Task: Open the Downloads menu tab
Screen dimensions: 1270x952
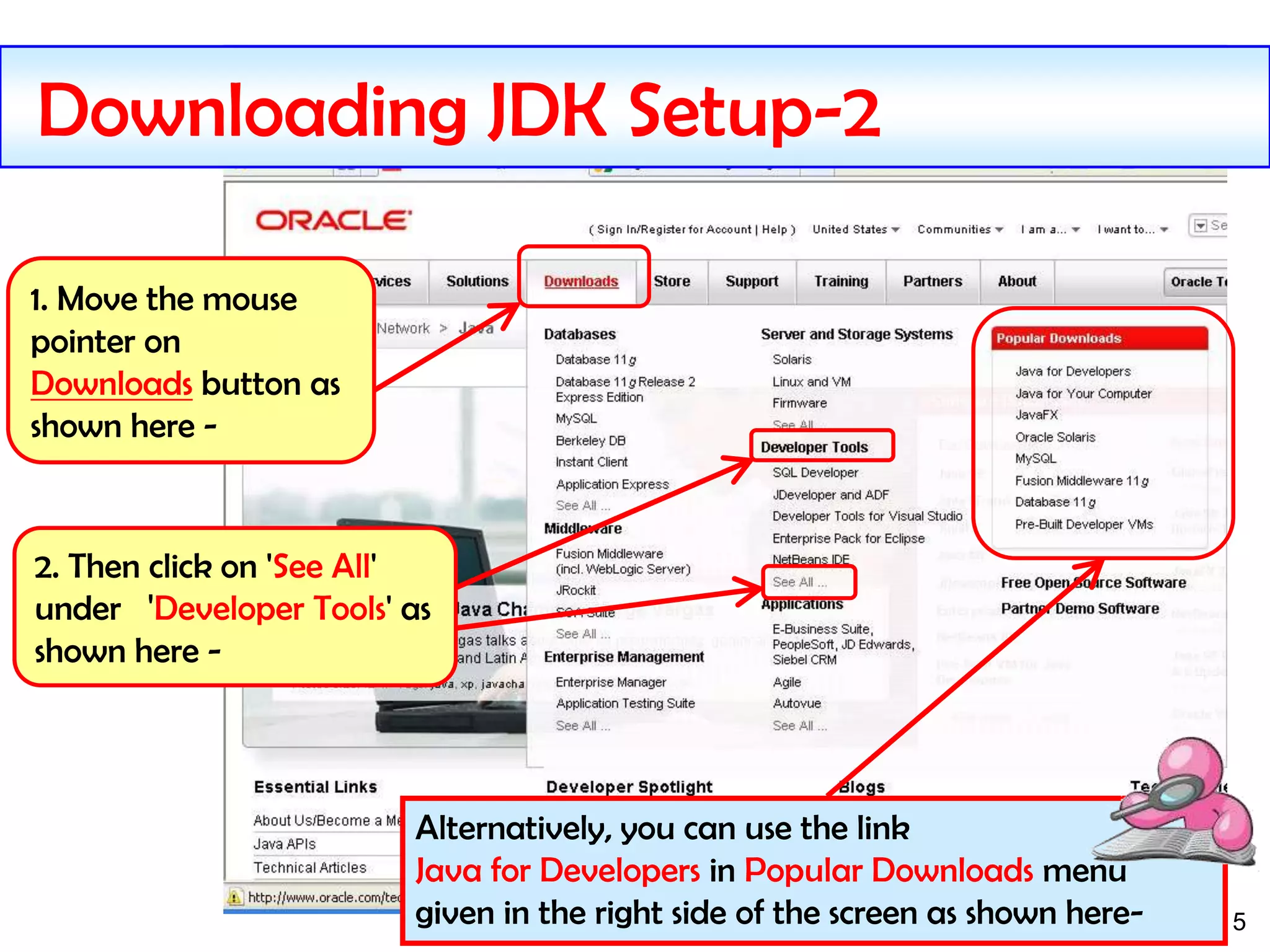Action: coord(581,281)
